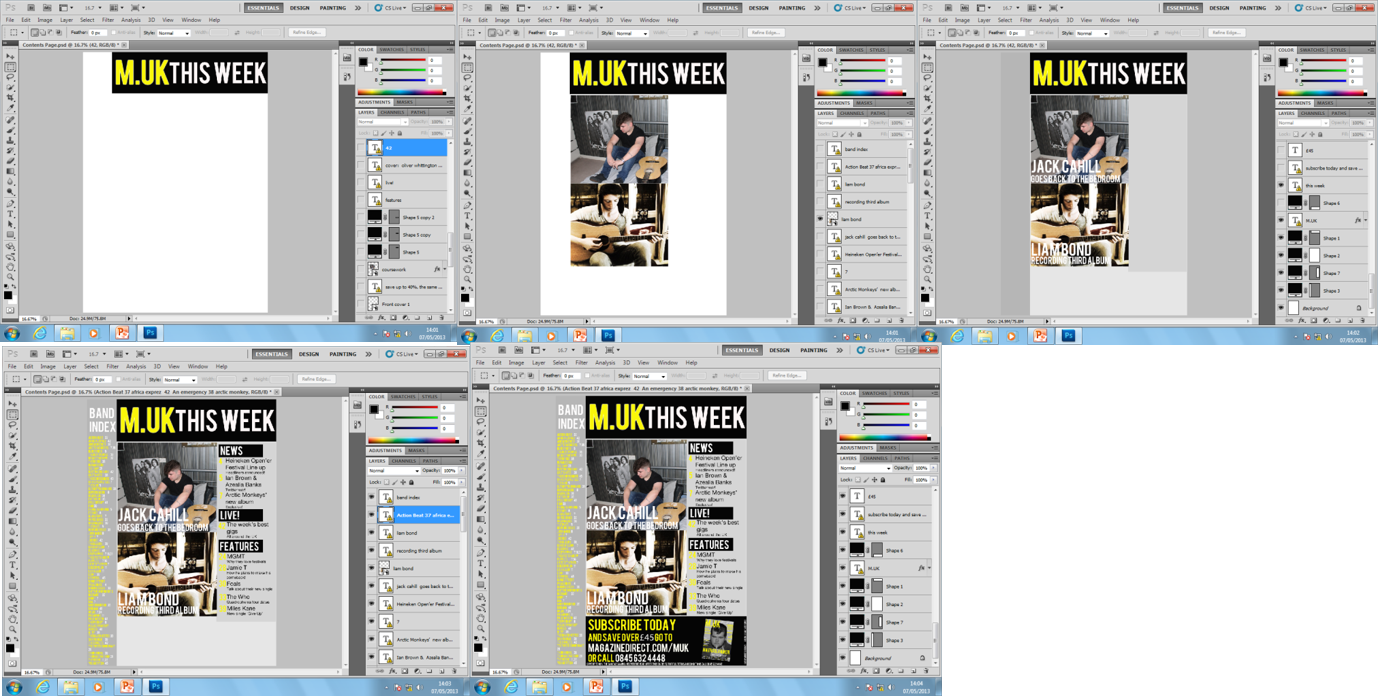Show the 'features' layer in top-left window
Screen dimensions: 1378x696
[x=361, y=200]
